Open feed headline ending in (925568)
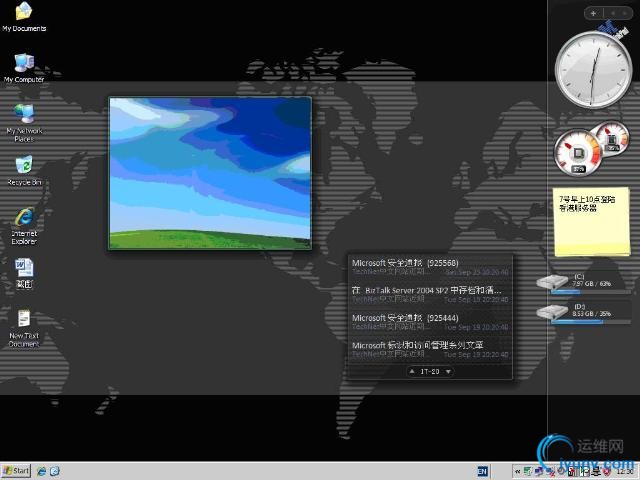This screenshot has height=480, width=640. click(x=405, y=263)
